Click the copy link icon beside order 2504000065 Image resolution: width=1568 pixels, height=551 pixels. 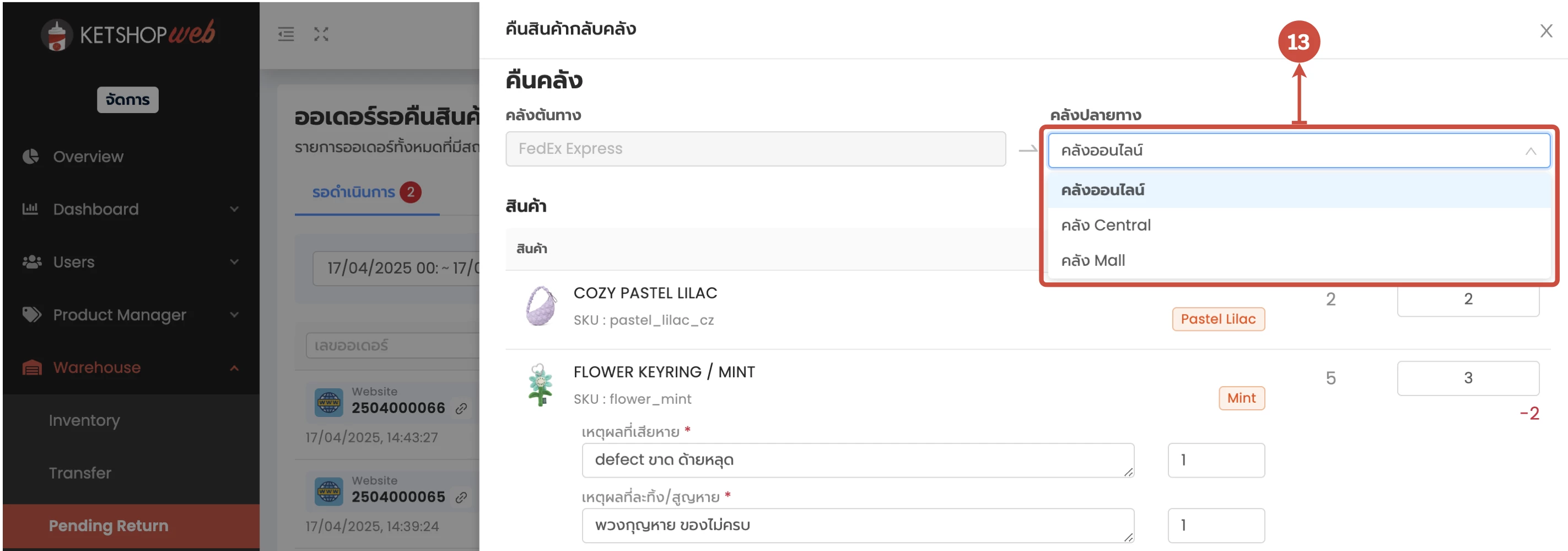pos(461,497)
